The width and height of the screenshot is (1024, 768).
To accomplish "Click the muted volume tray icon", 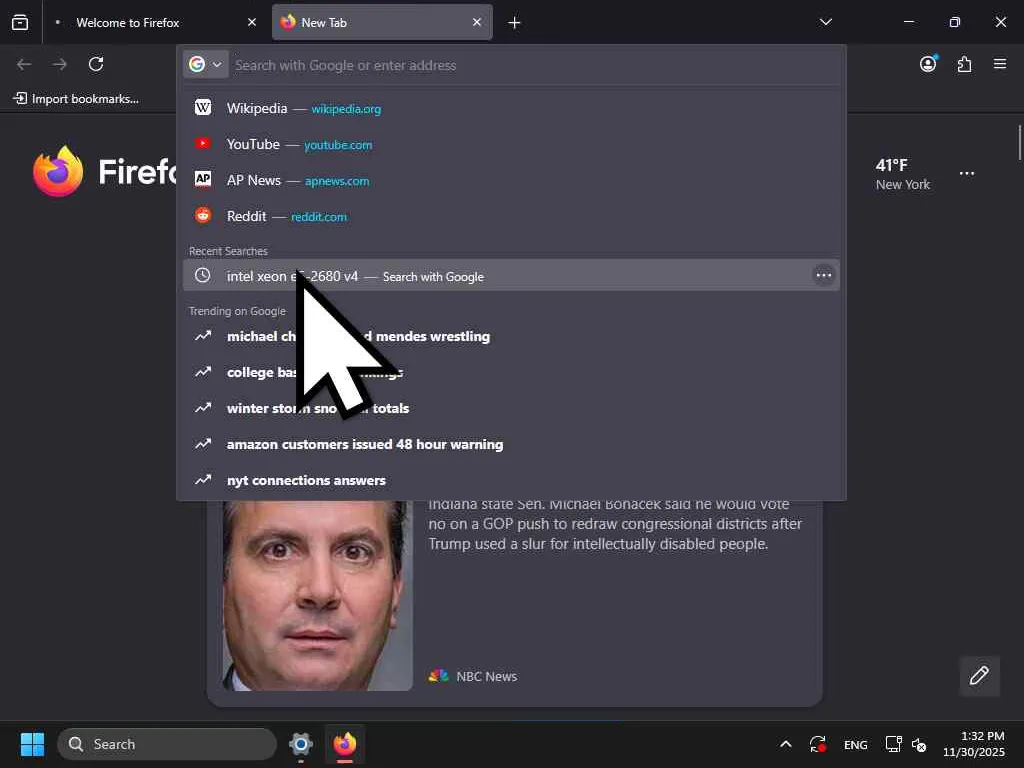I will pos(919,744).
